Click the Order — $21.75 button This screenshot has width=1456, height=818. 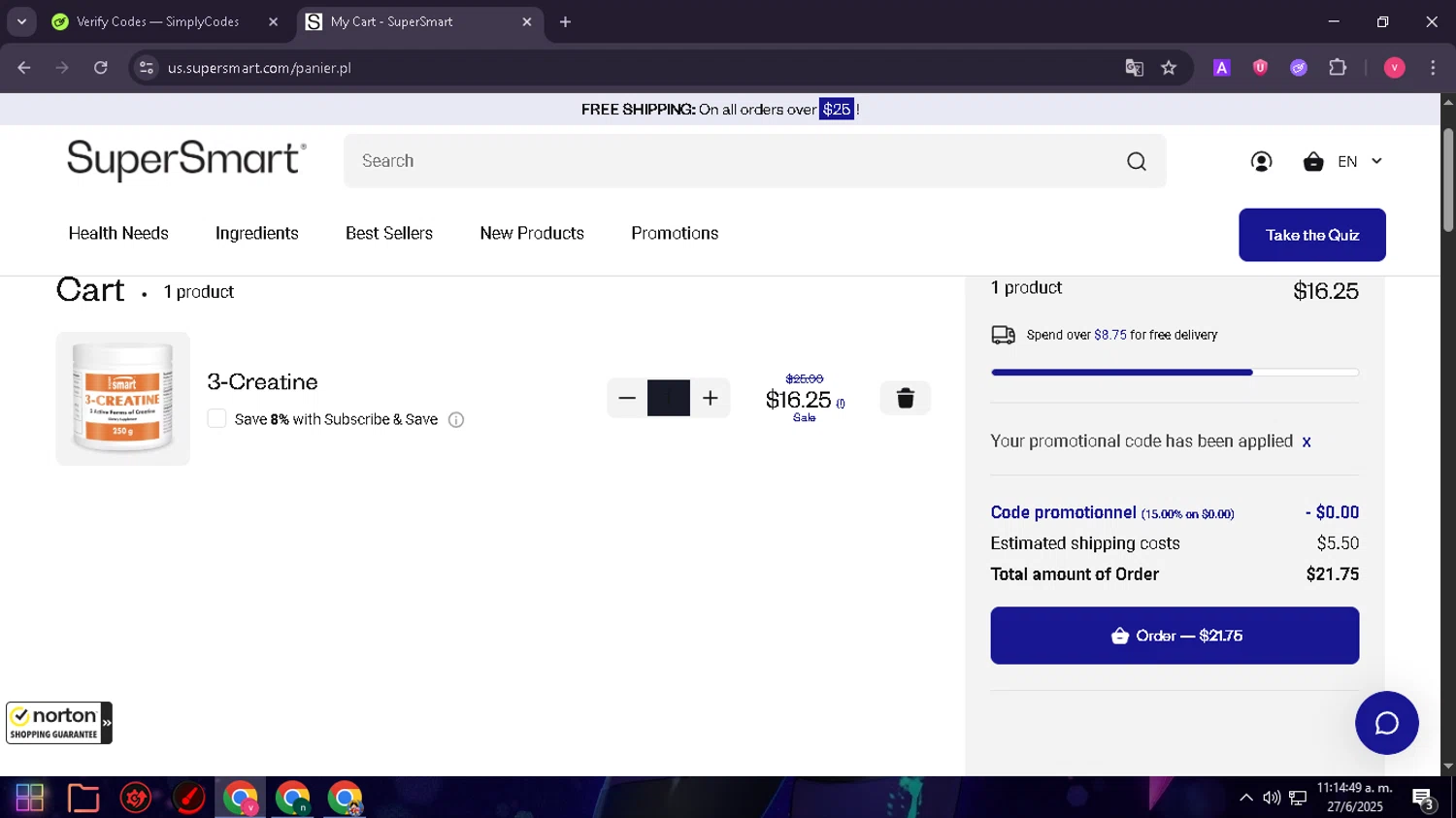[x=1175, y=636]
